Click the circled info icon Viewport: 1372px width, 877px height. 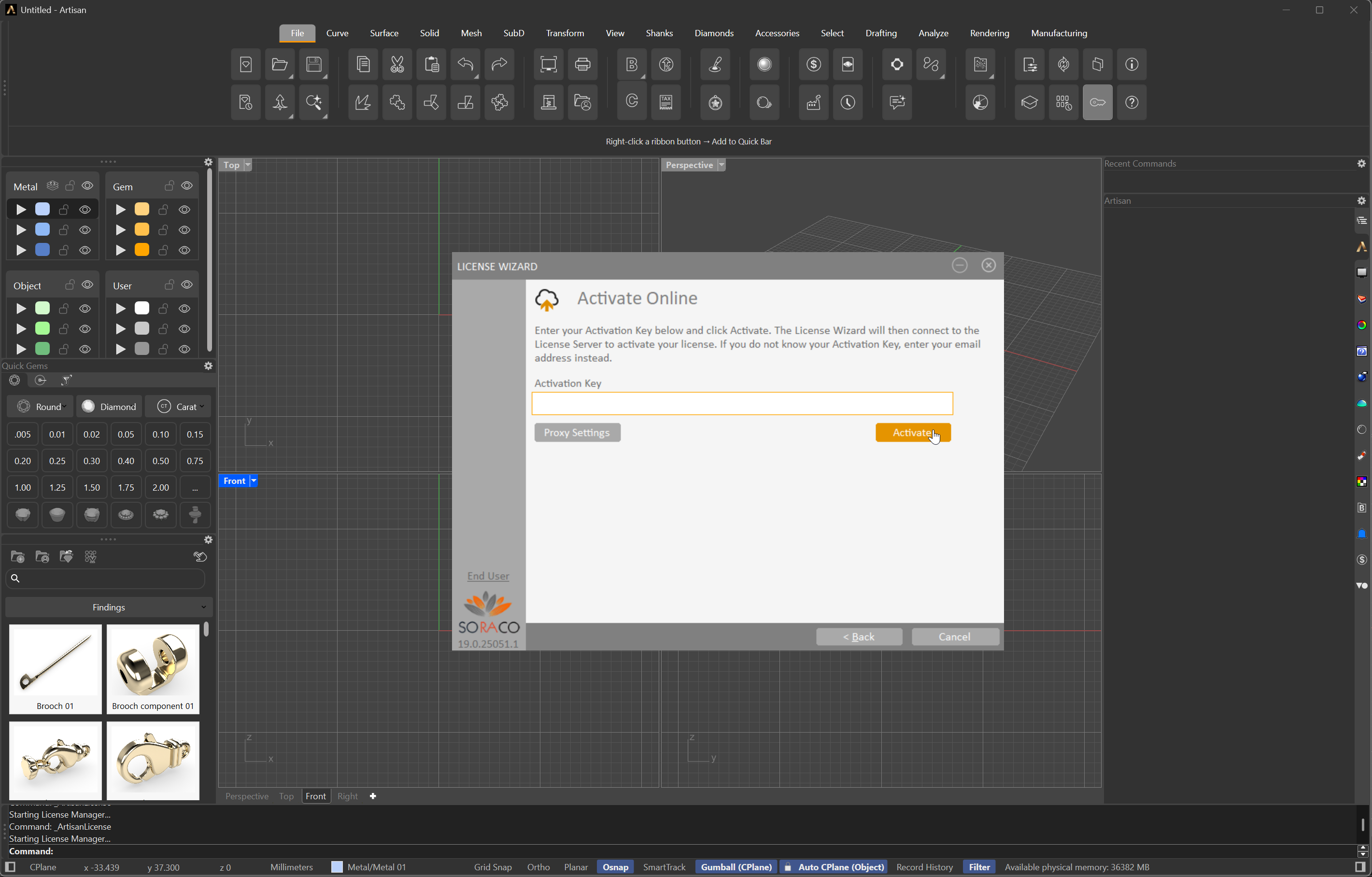[x=1132, y=64]
